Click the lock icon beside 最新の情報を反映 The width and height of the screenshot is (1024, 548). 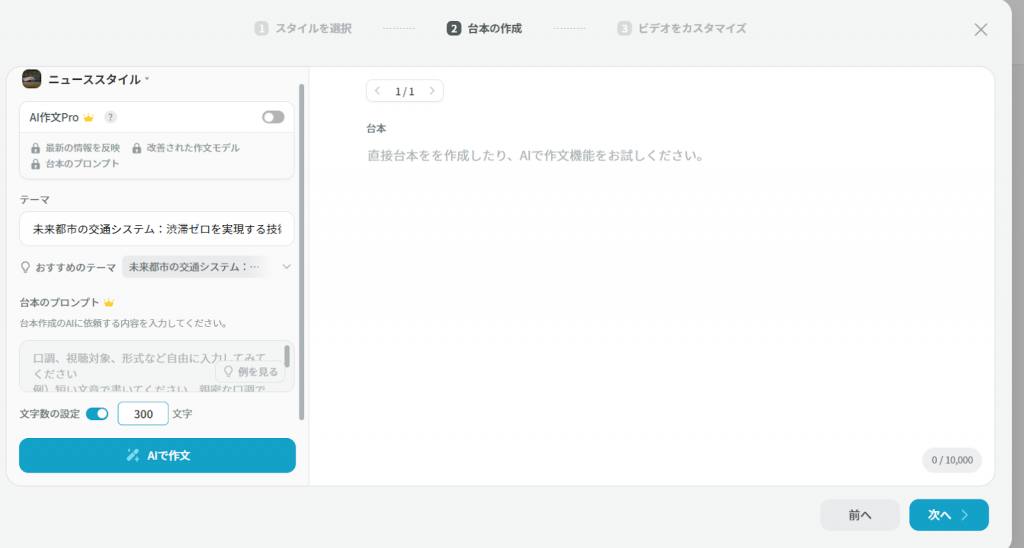(x=36, y=148)
